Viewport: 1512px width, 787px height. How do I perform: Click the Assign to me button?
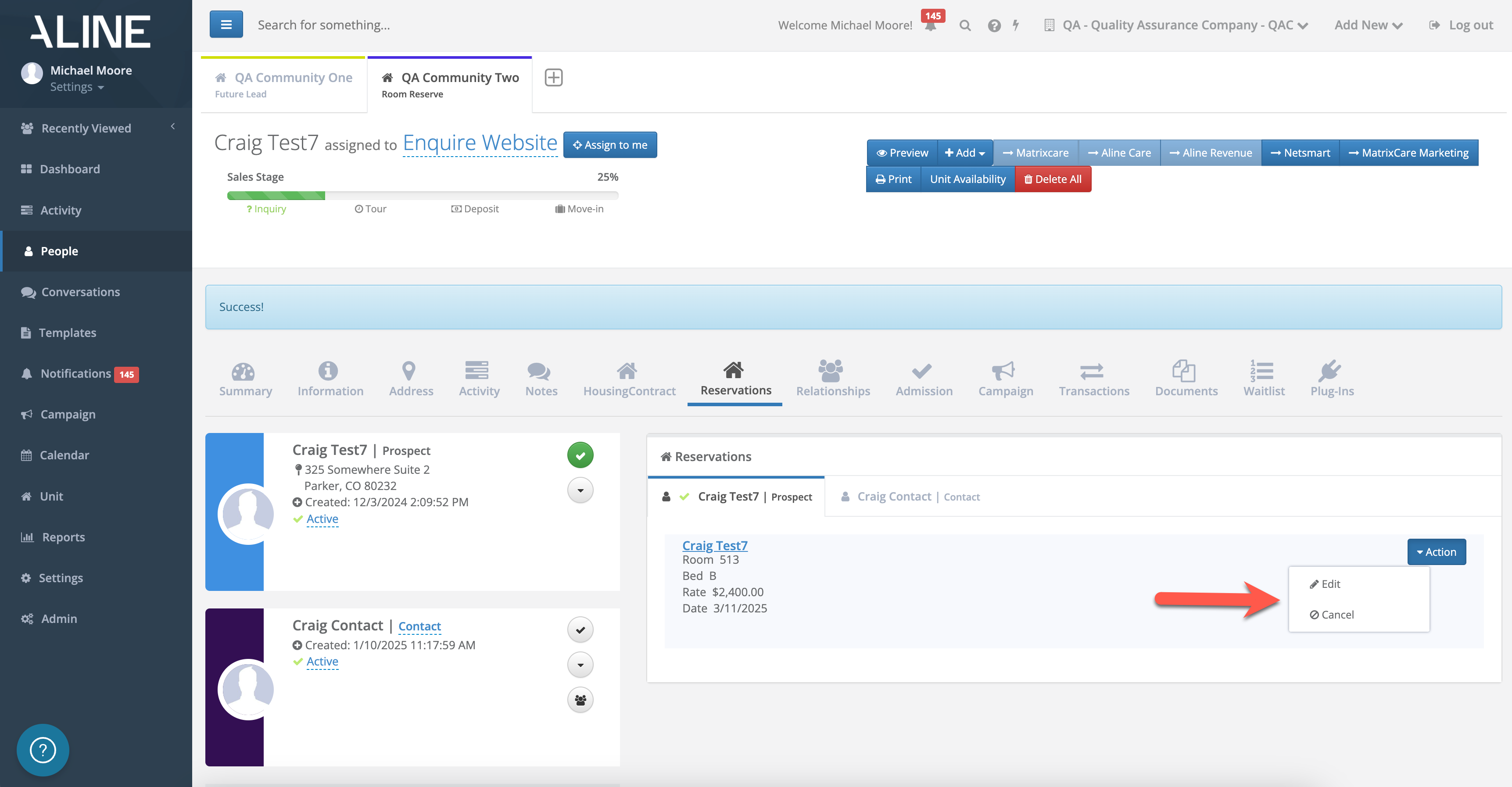tap(610, 145)
